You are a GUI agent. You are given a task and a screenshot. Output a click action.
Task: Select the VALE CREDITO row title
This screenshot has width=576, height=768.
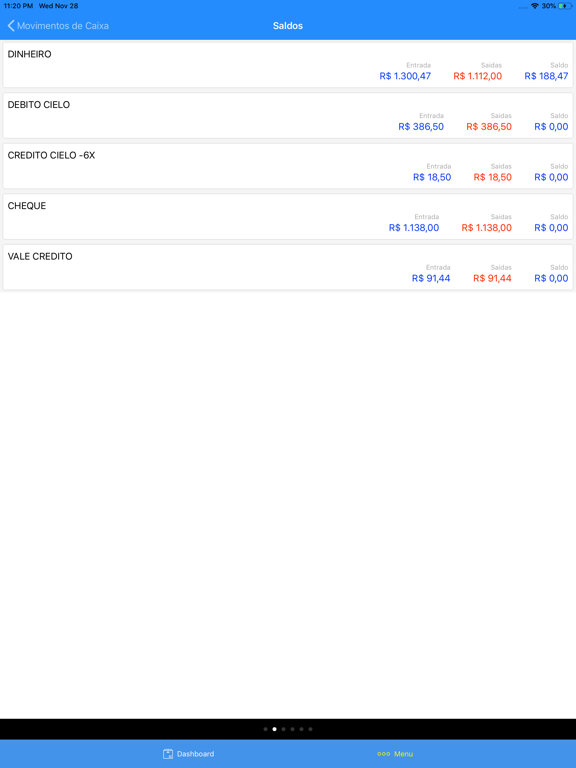(x=40, y=256)
